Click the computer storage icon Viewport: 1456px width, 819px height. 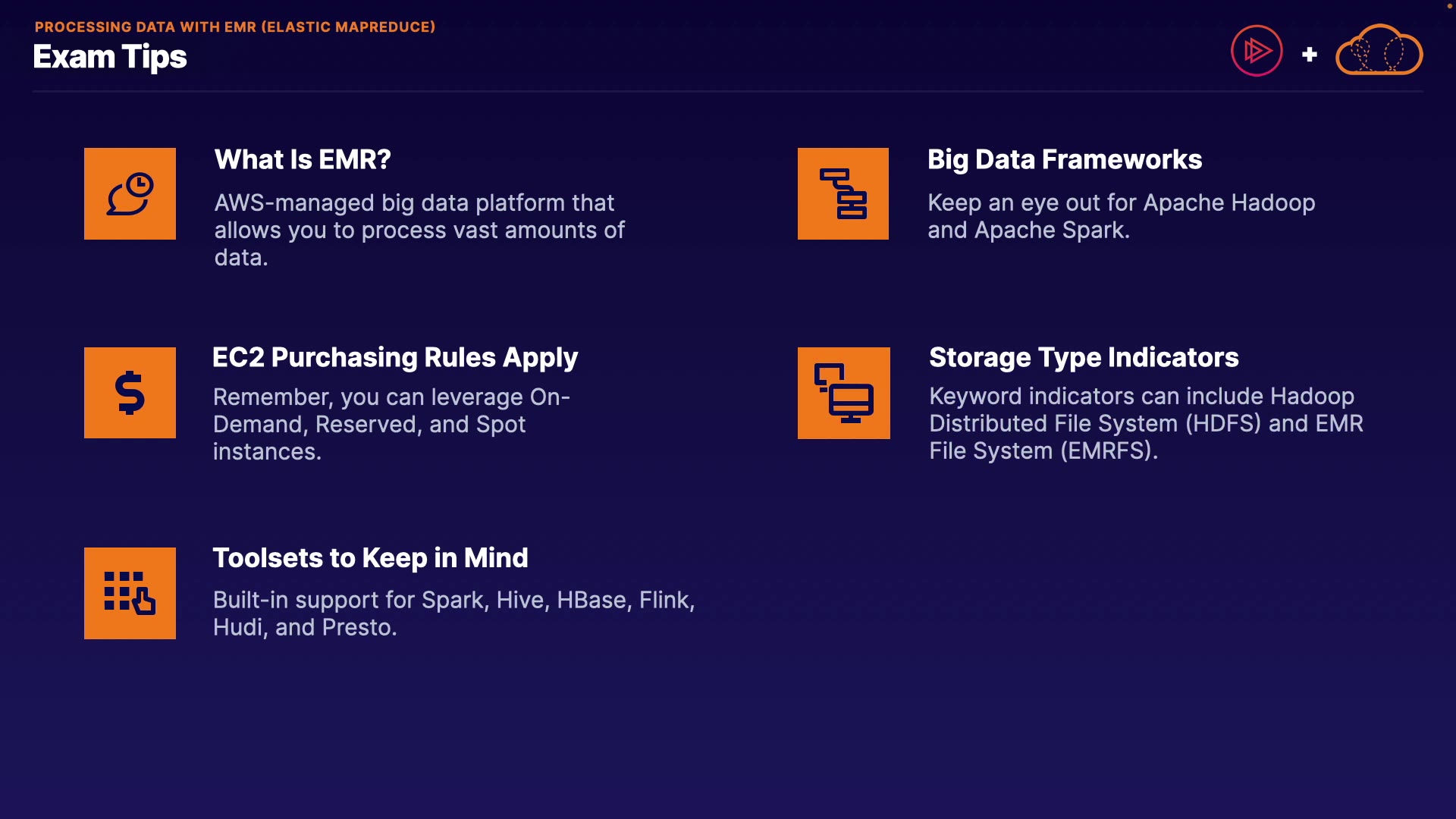843,393
